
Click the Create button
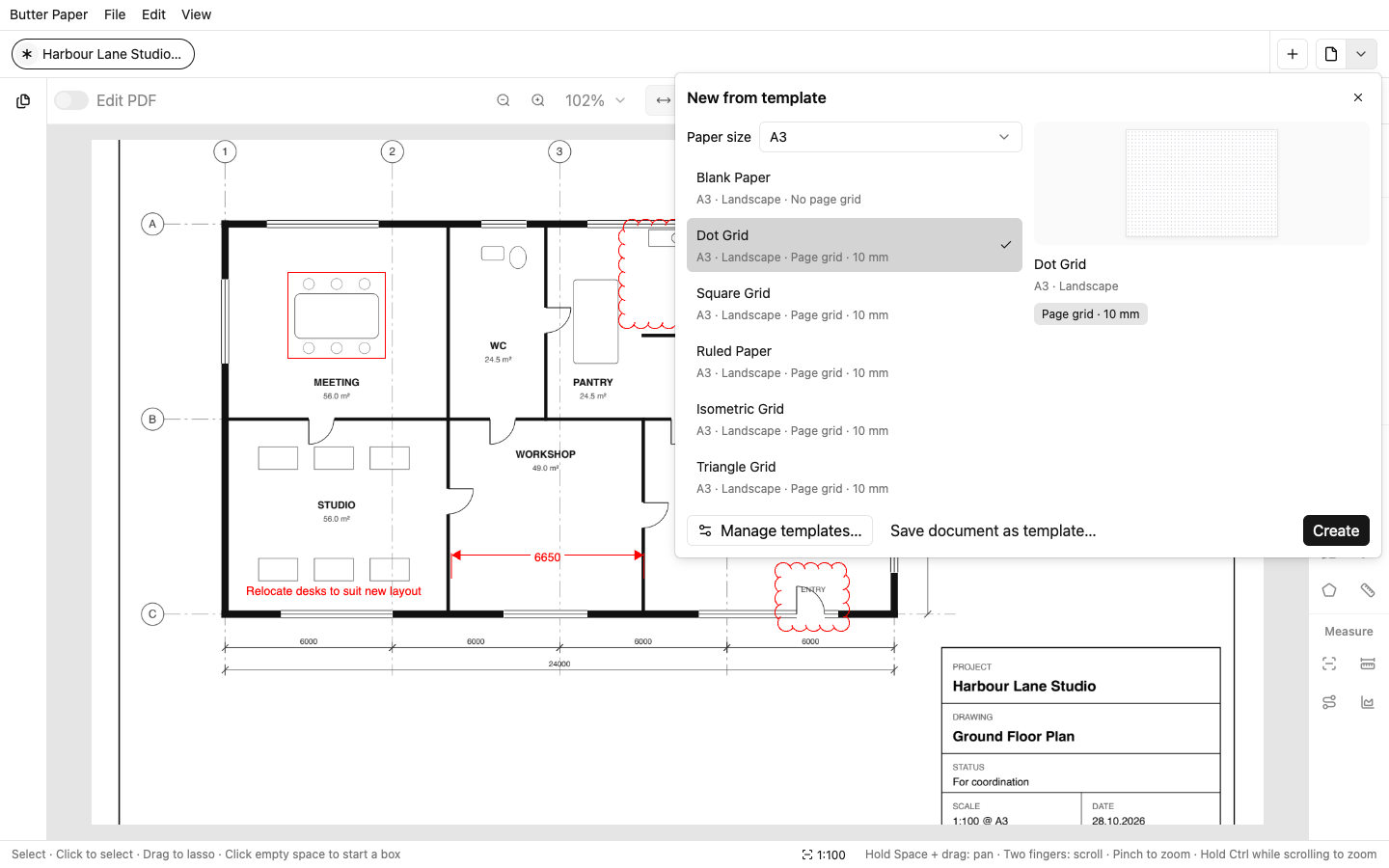1336,530
